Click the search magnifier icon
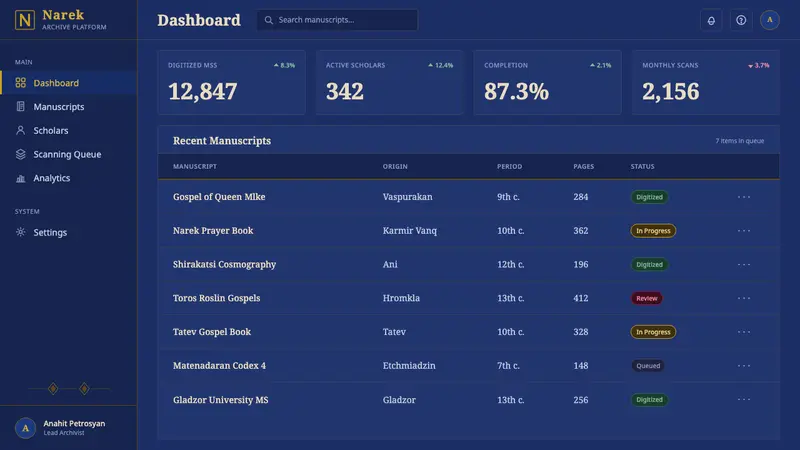The height and width of the screenshot is (450, 800). point(268,20)
